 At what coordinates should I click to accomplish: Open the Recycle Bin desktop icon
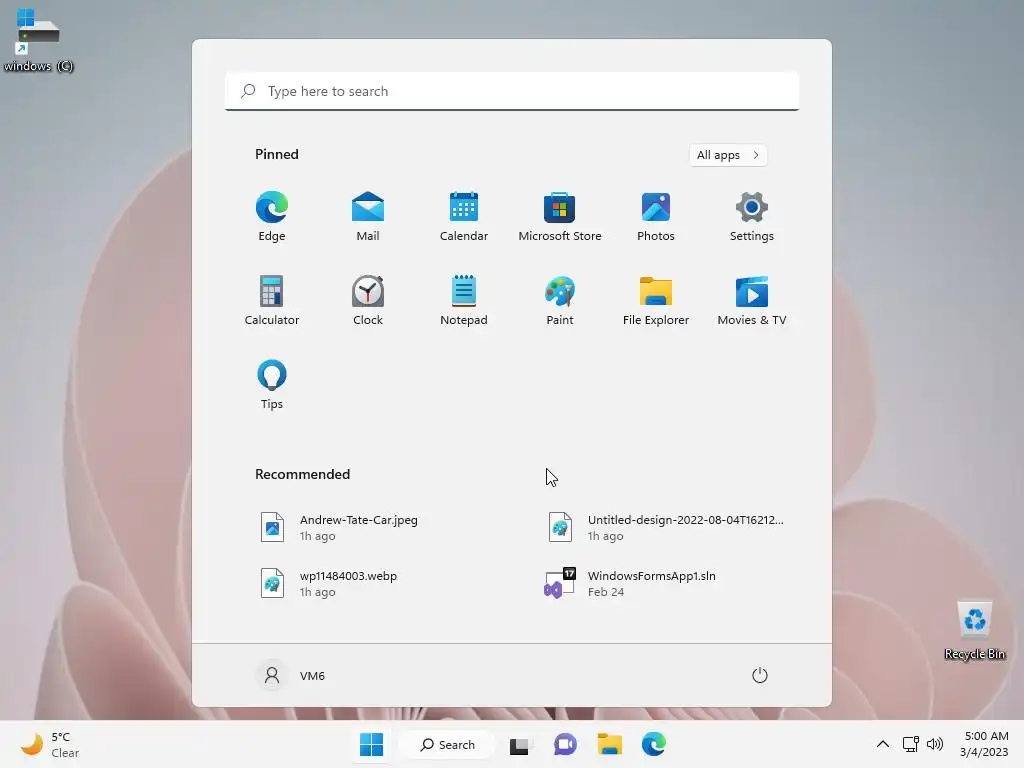tap(974, 630)
